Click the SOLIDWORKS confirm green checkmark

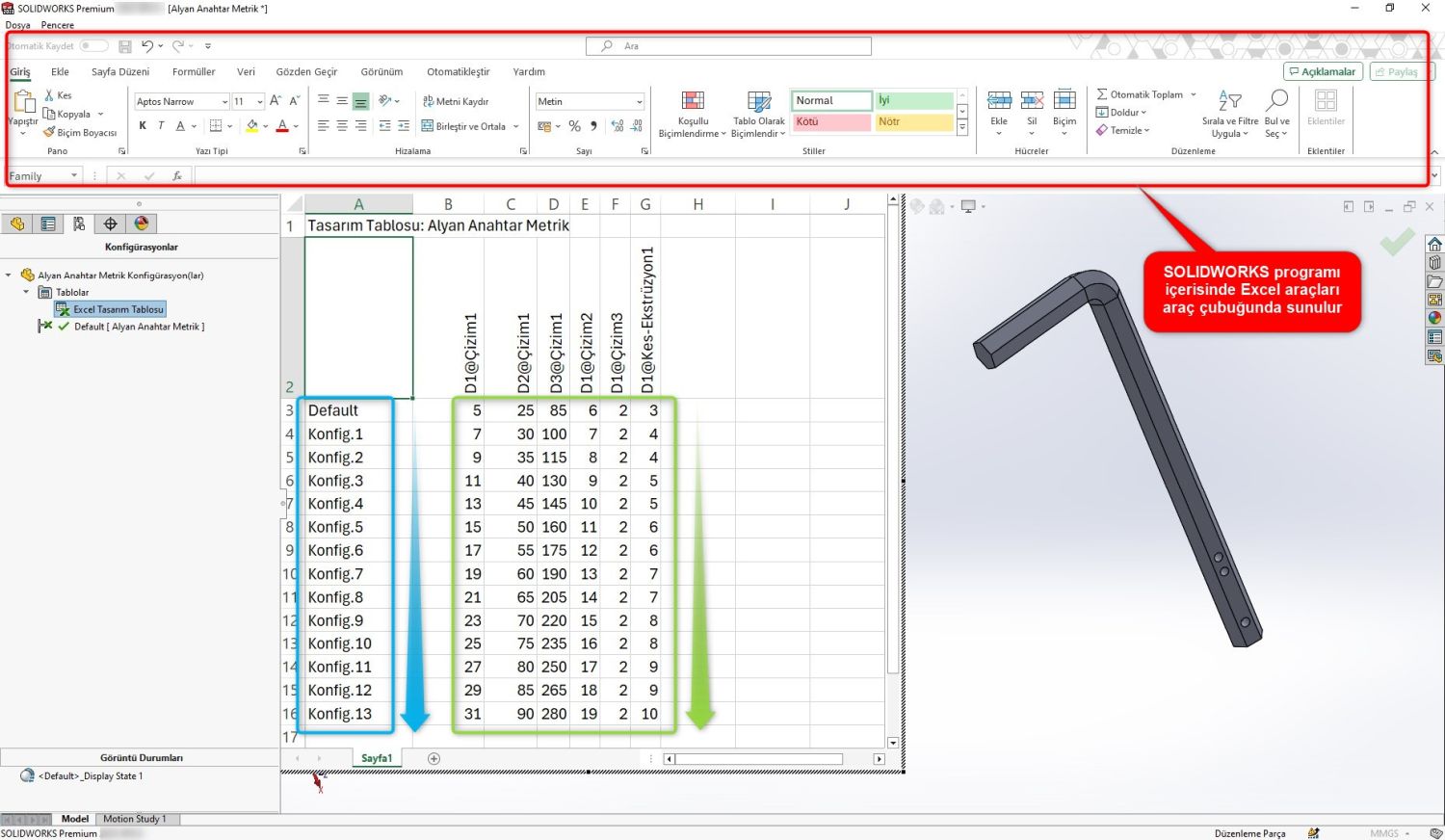click(x=1397, y=242)
